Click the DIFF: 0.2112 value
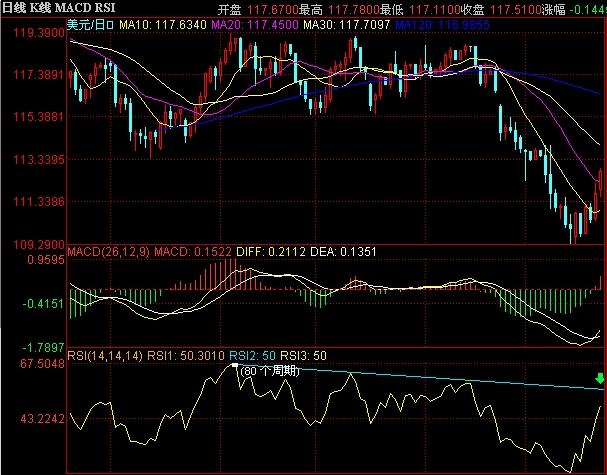The height and width of the screenshot is (475, 607). tap(271, 252)
